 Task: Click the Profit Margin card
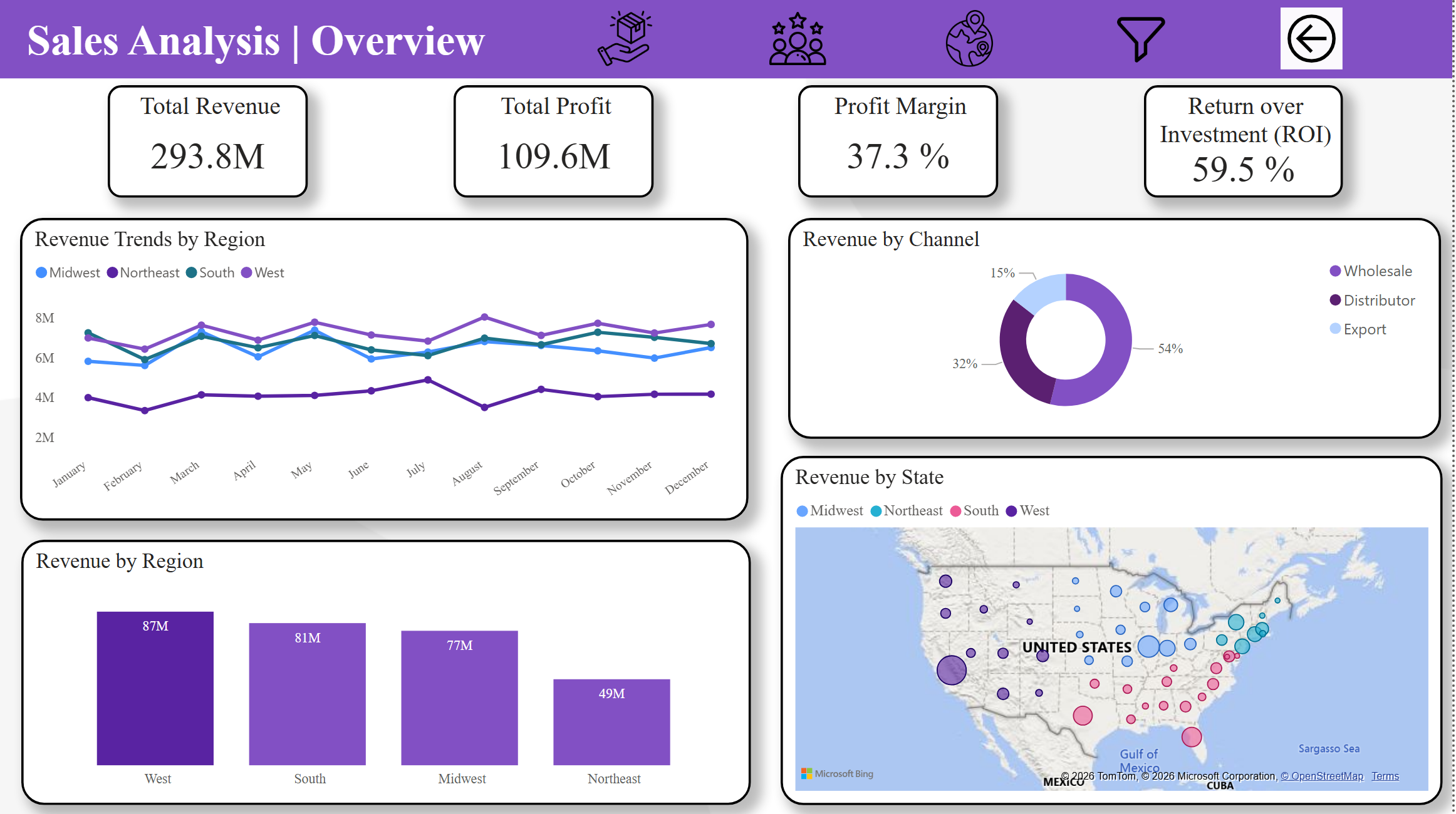coord(898,142)
